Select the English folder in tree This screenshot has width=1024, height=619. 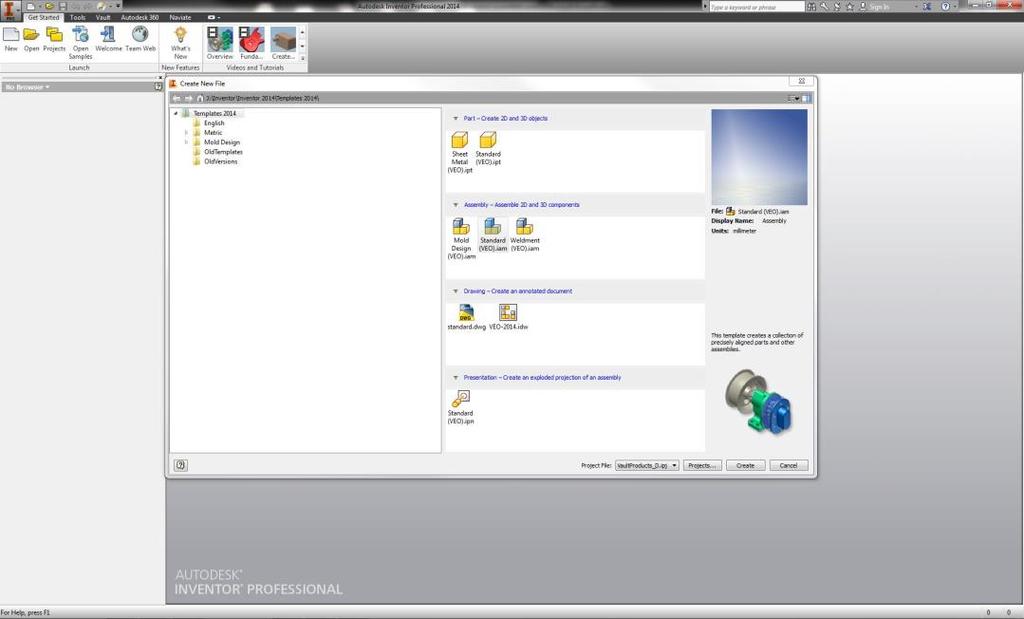(x=214, y=123)
